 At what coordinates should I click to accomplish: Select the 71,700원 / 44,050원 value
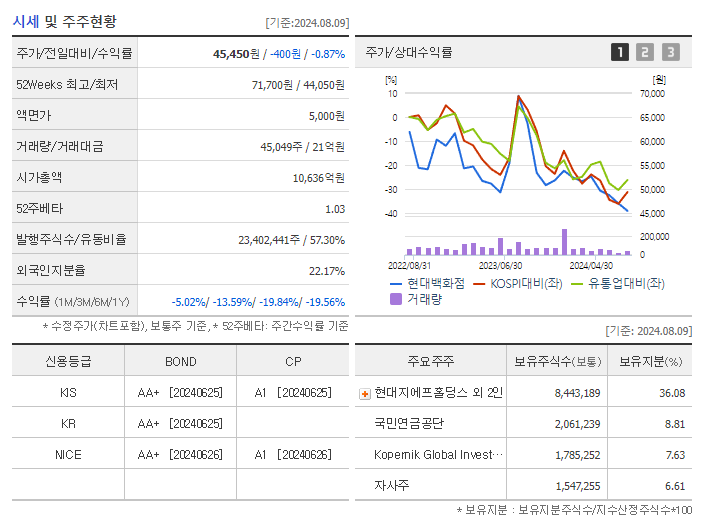point(298,85)
